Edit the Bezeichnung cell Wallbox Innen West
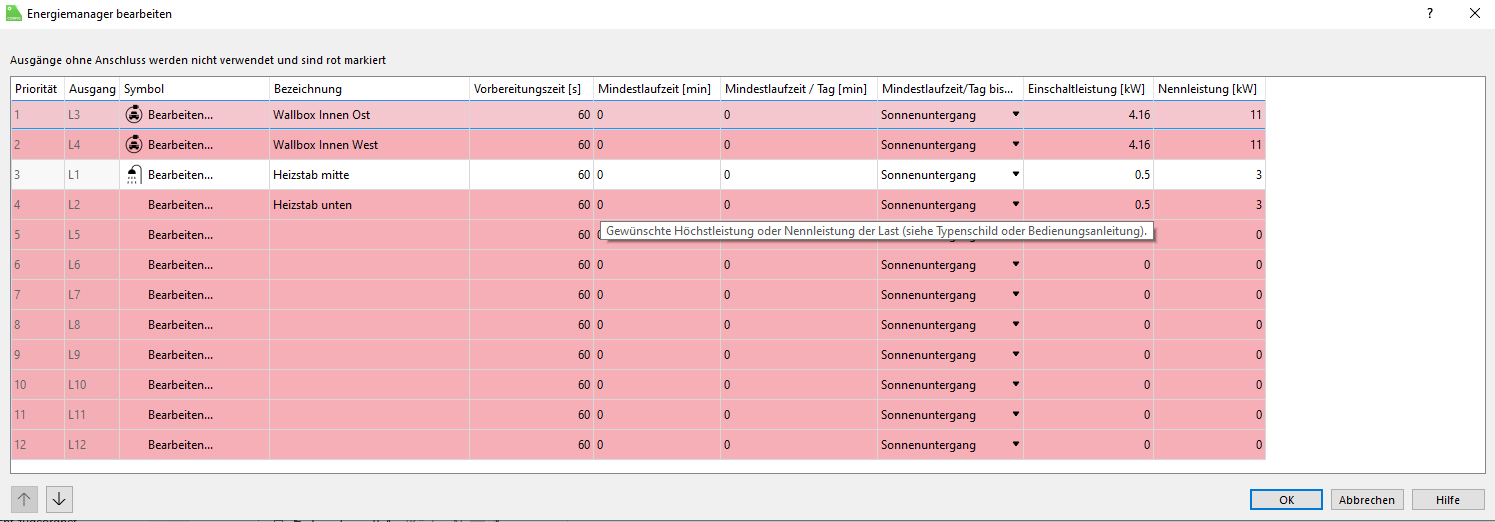This screenshot has height=522, width=1495. [325, 145]
